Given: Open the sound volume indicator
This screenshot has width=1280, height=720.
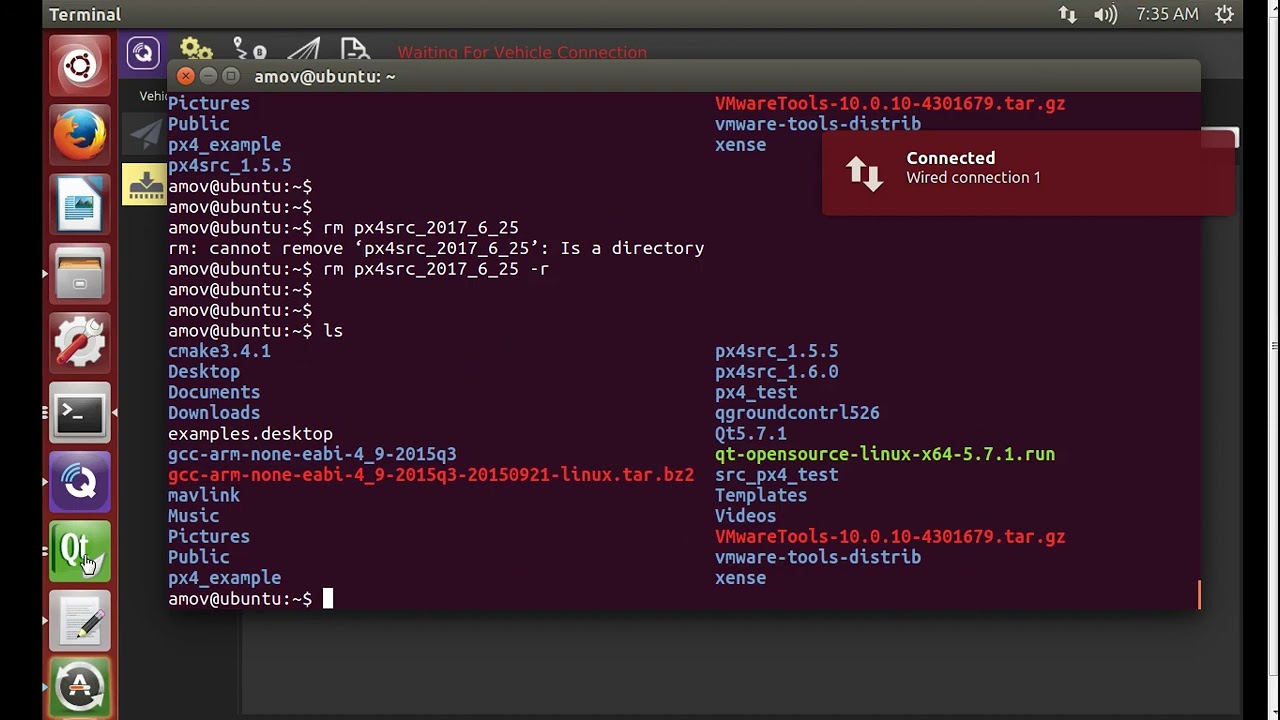Looking at the screenshot, I should point(1105,14).
